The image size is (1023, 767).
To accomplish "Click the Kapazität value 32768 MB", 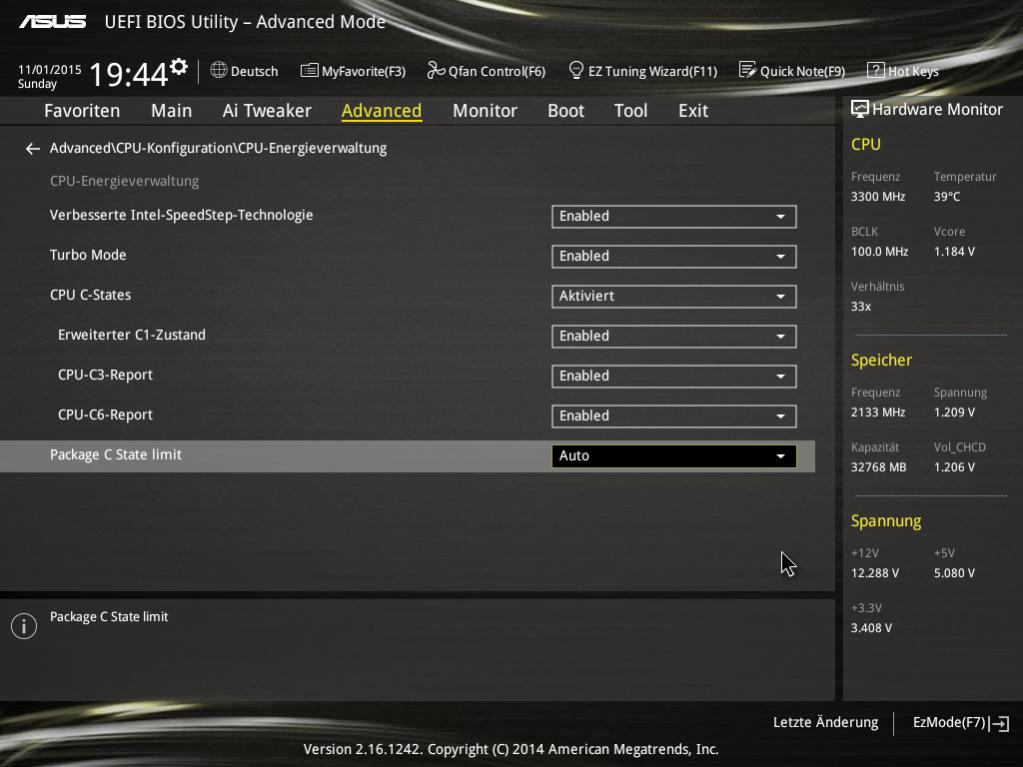I will [x=879, y=467].
